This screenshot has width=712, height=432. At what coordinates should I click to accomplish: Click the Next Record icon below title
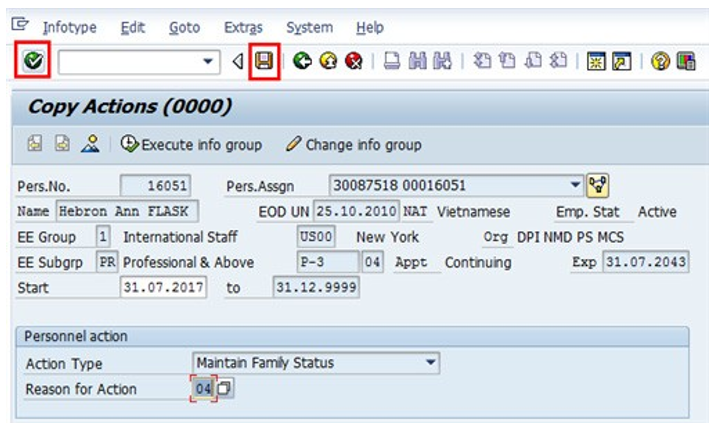(x=62, y=144)
